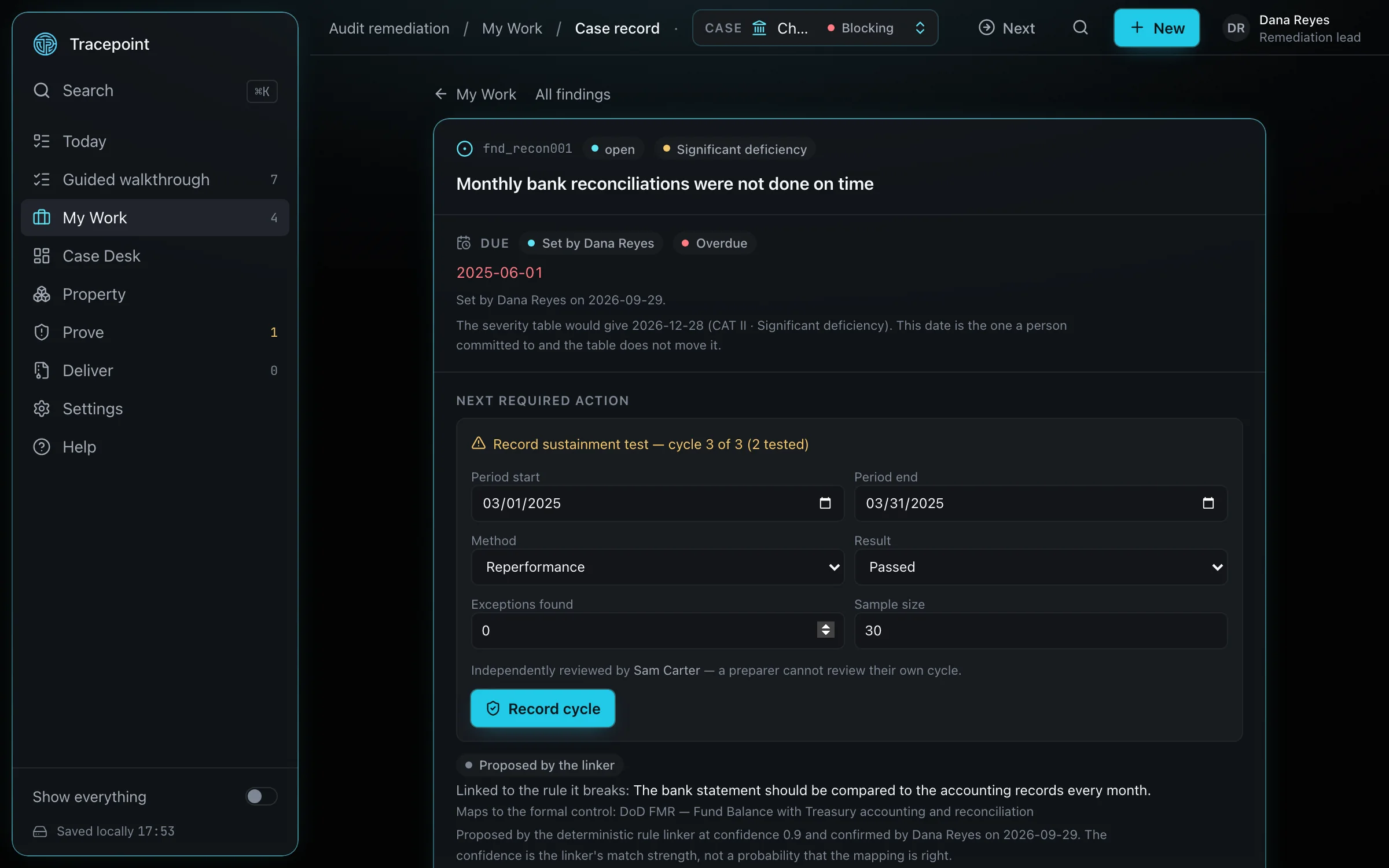This screenshot has height=868, width=1389.
Task: Open the All findings link
Action: tap(572, 94)
